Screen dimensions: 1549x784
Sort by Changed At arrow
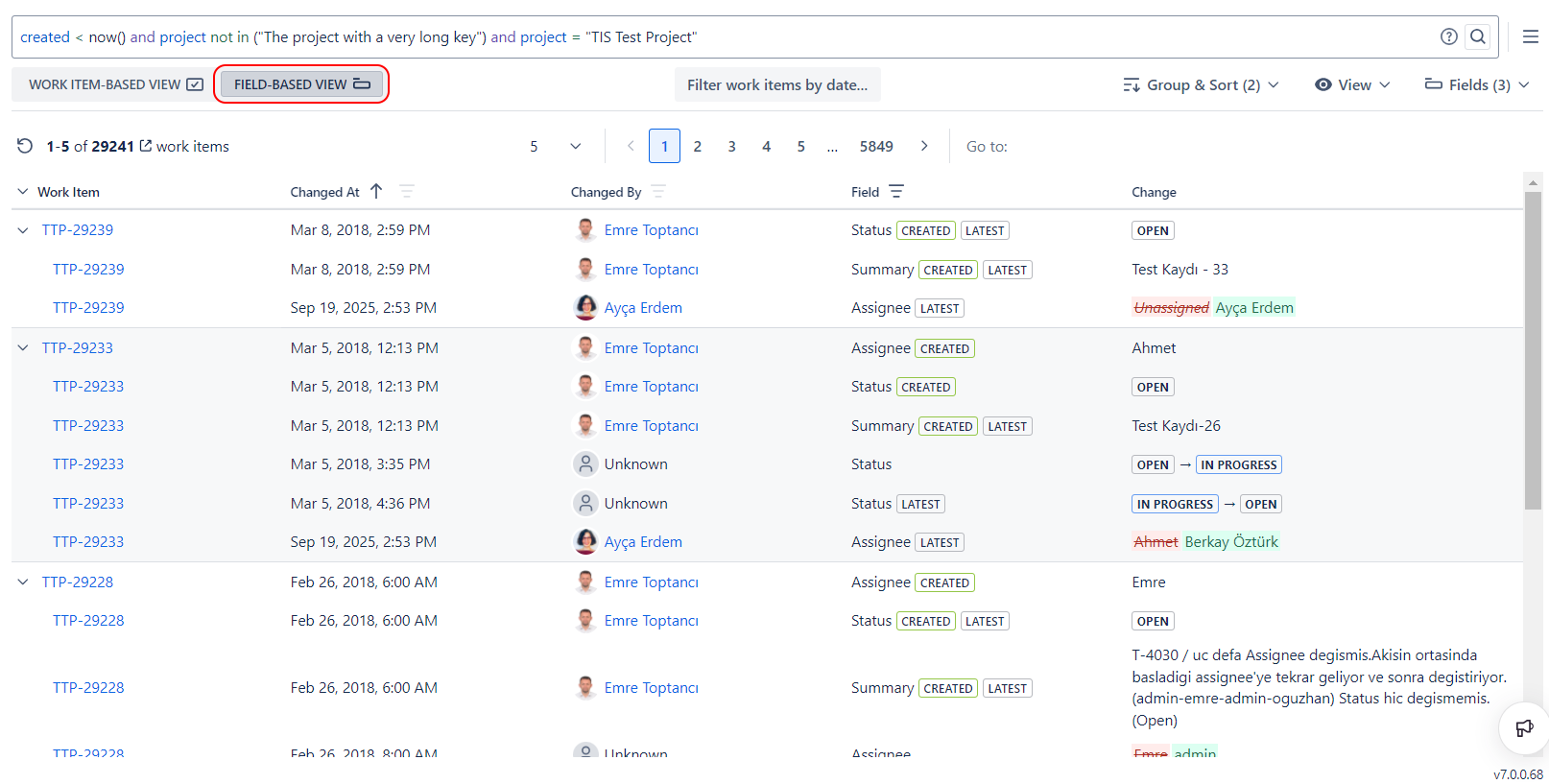click(x=376, y=191)
